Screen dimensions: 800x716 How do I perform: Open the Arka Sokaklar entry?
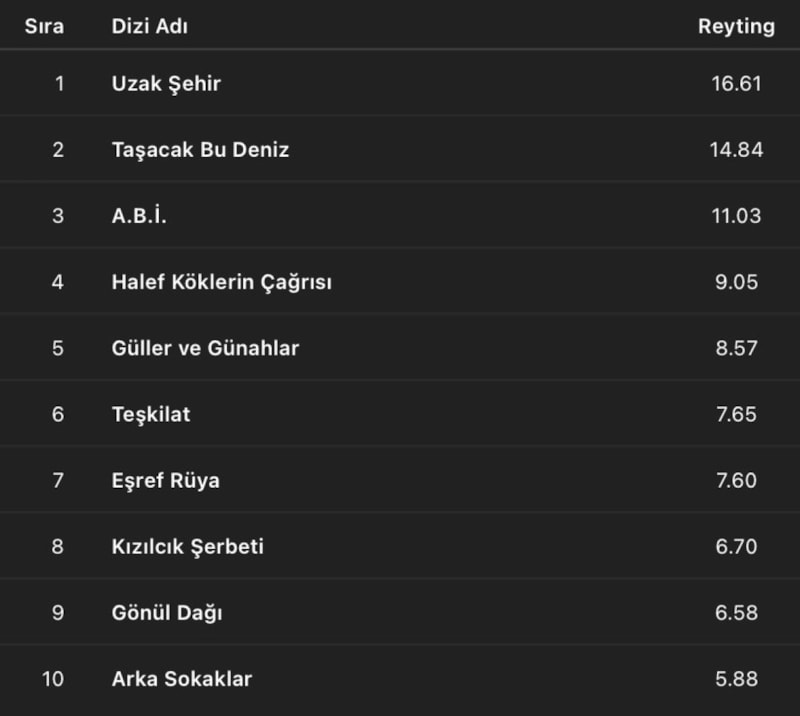click(x=182, y=679)
